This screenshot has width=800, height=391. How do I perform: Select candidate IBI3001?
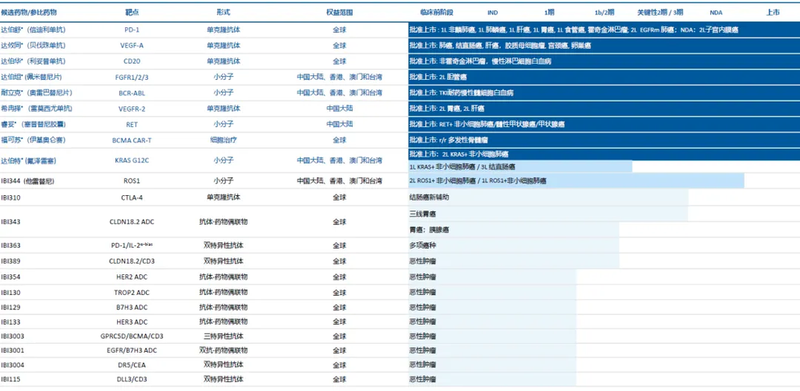(12, 351)
